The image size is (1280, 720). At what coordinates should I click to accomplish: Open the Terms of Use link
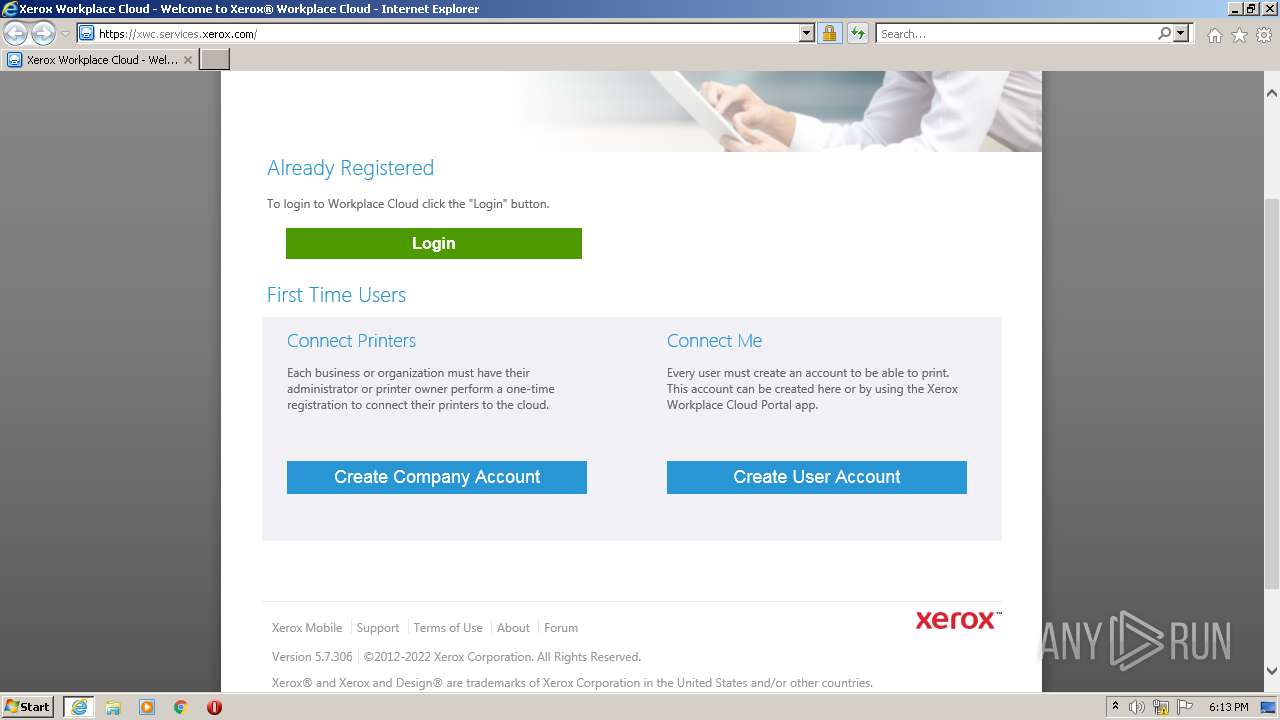(x=448, y=628)
